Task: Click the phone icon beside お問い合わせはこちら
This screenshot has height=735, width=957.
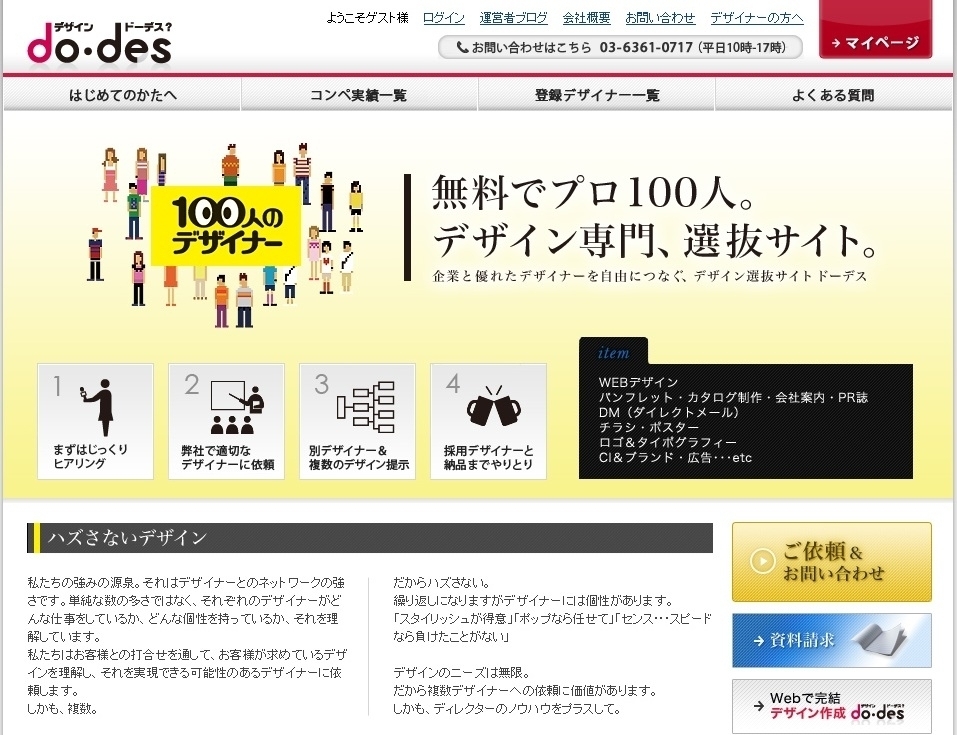Action: tap(462, 47)
